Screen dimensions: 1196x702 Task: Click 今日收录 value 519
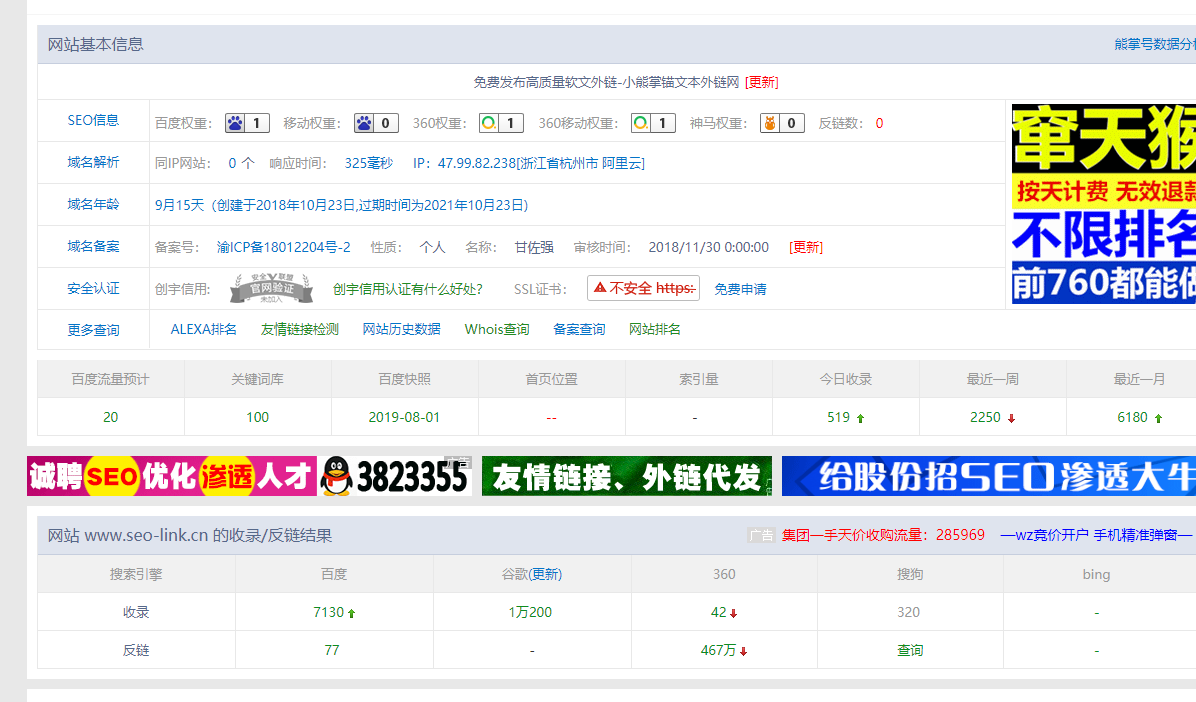pos(839,417)
